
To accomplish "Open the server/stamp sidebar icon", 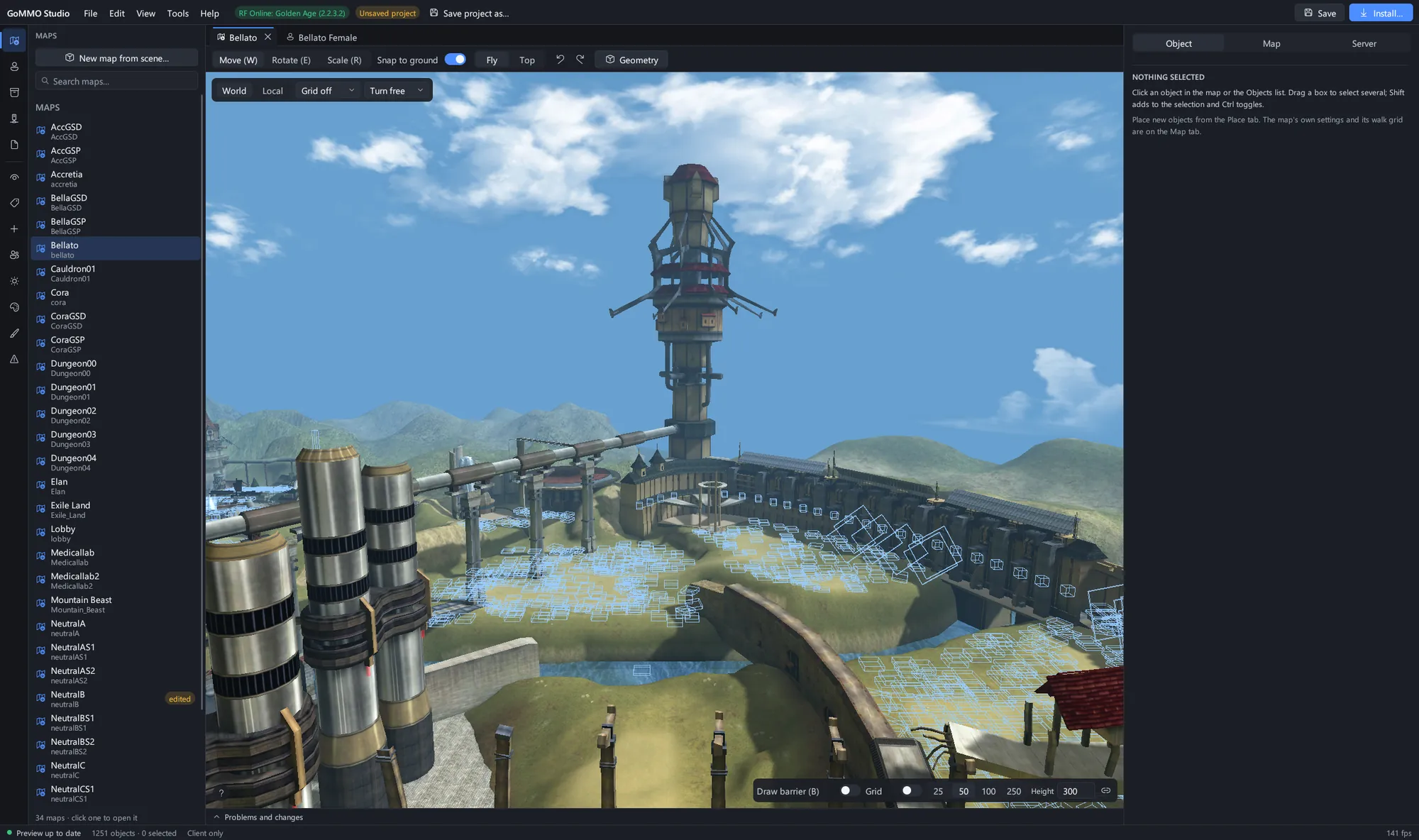I will [x=14, y=118].
